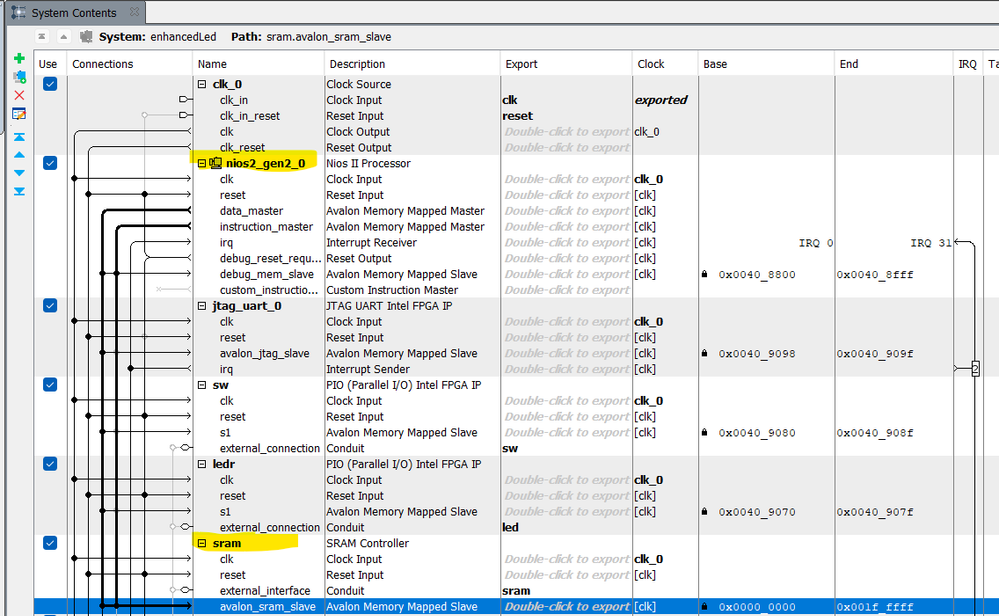The width and height of the screenshot is (999, 616).
Task: Click the green plus add component icon
Action: pos(18,59)
